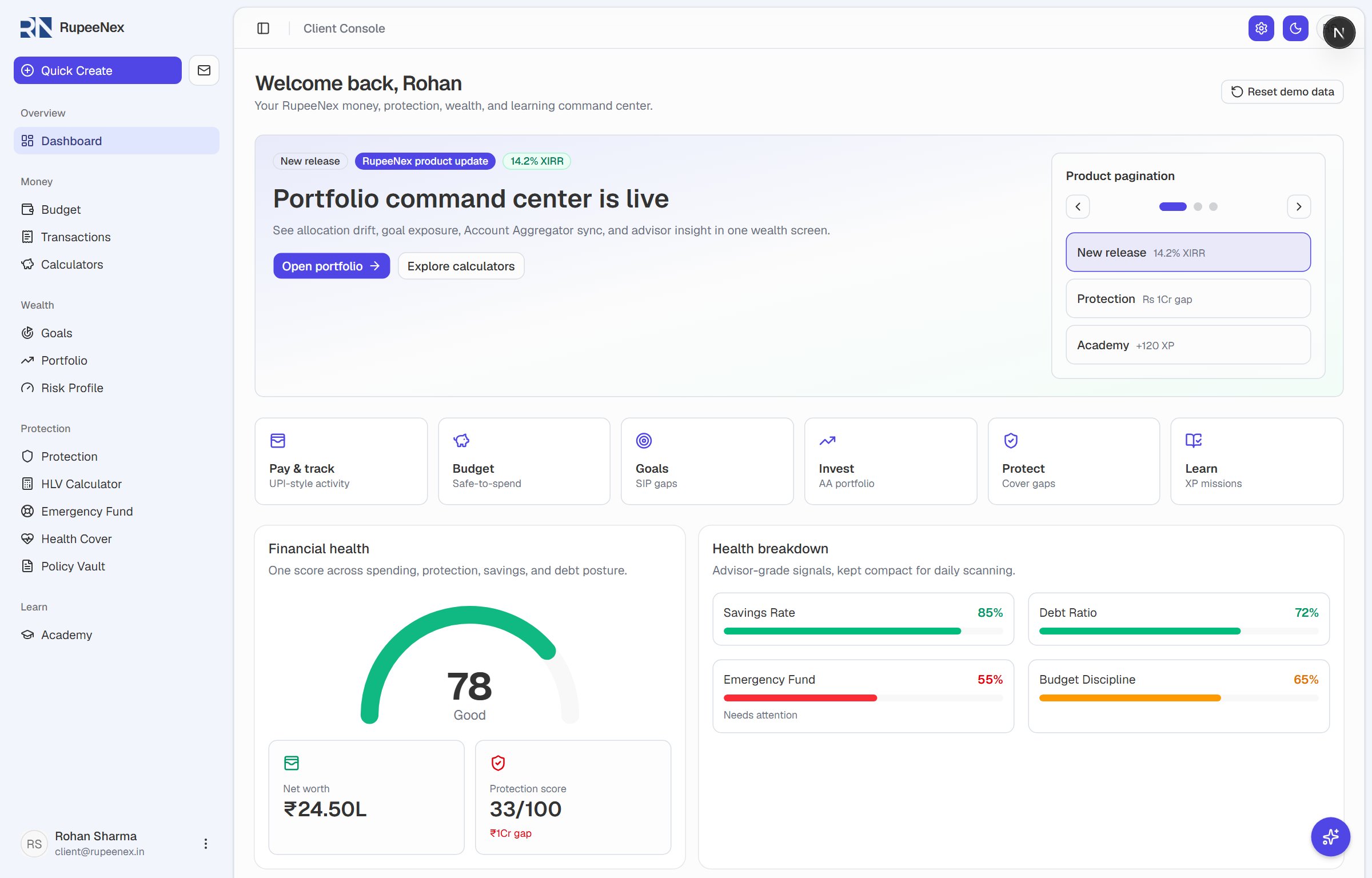Open Emergency Fund in the sidebar

(x=117, y=511)
